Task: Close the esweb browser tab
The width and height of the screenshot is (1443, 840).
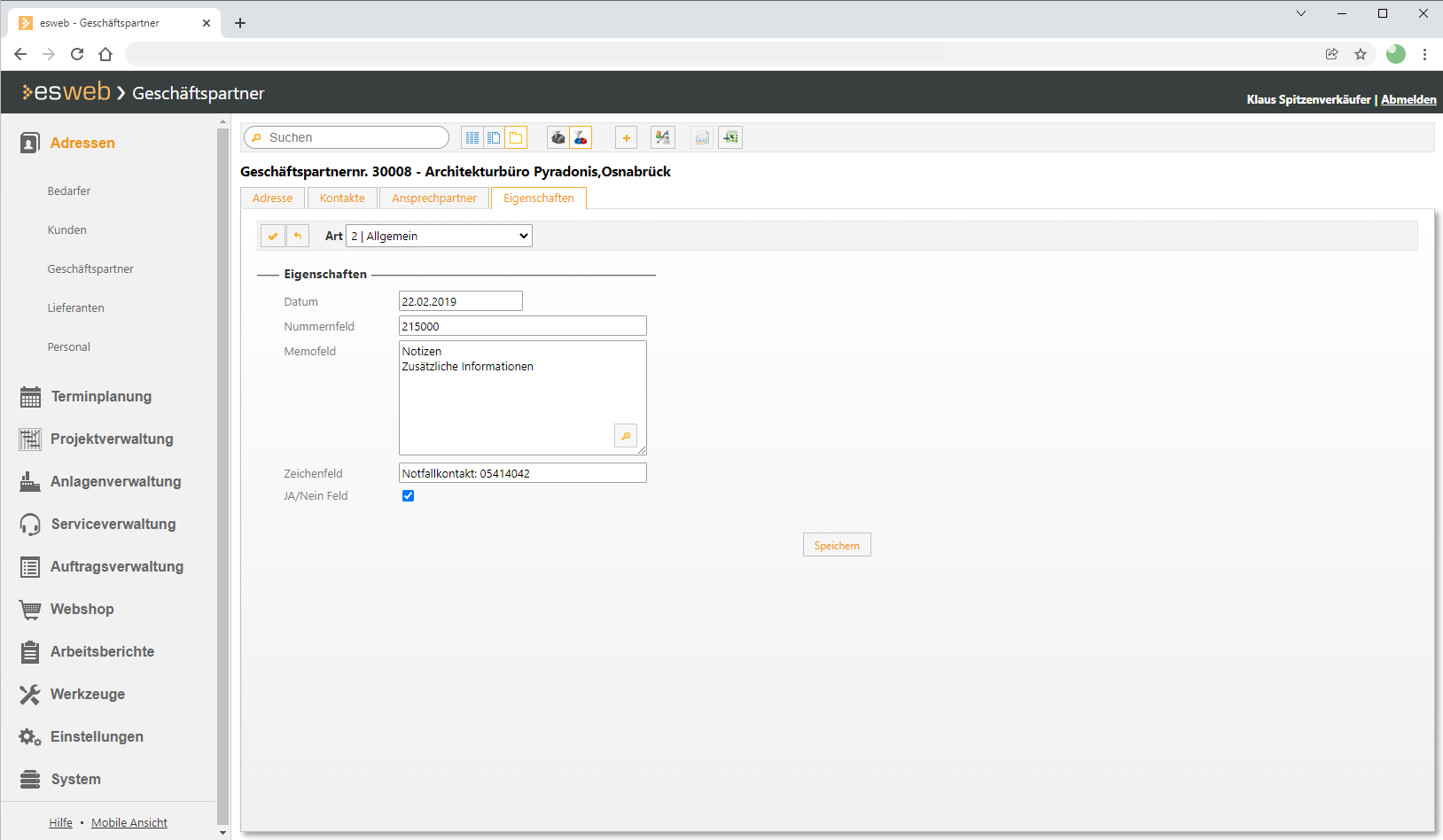Action: point(207,23)
